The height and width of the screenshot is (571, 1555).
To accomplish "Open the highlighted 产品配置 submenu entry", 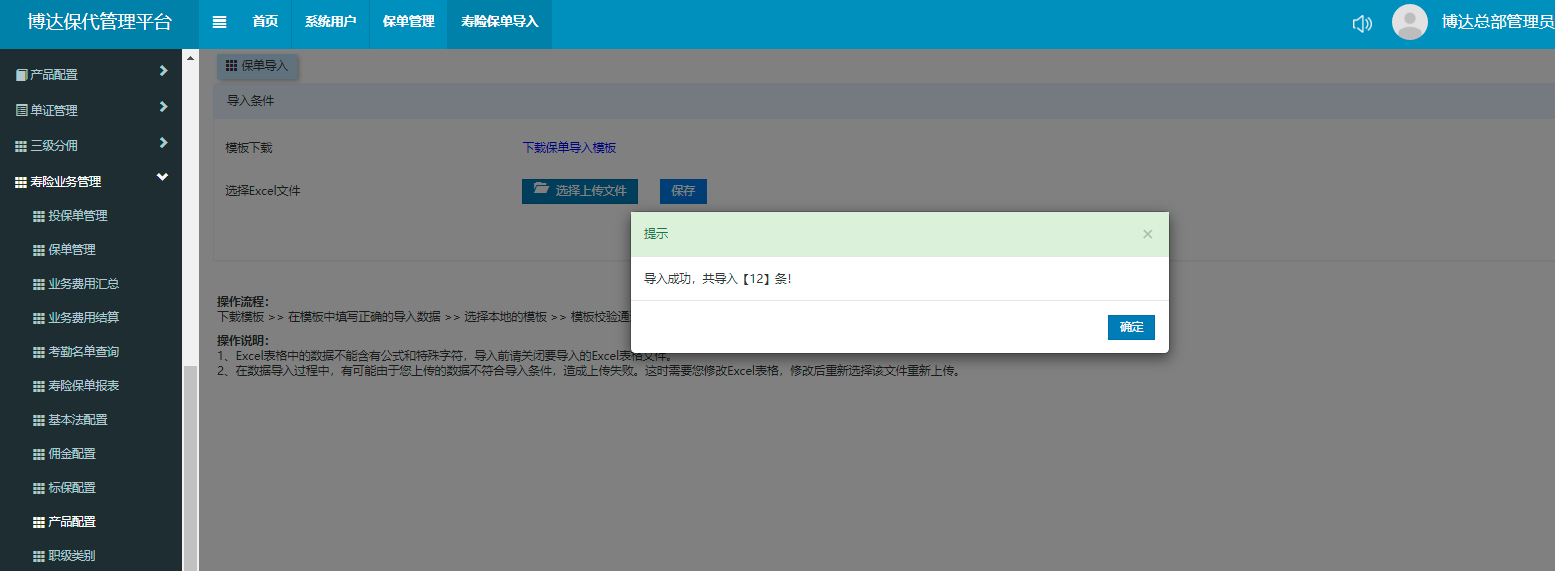I will pos(72,522).
